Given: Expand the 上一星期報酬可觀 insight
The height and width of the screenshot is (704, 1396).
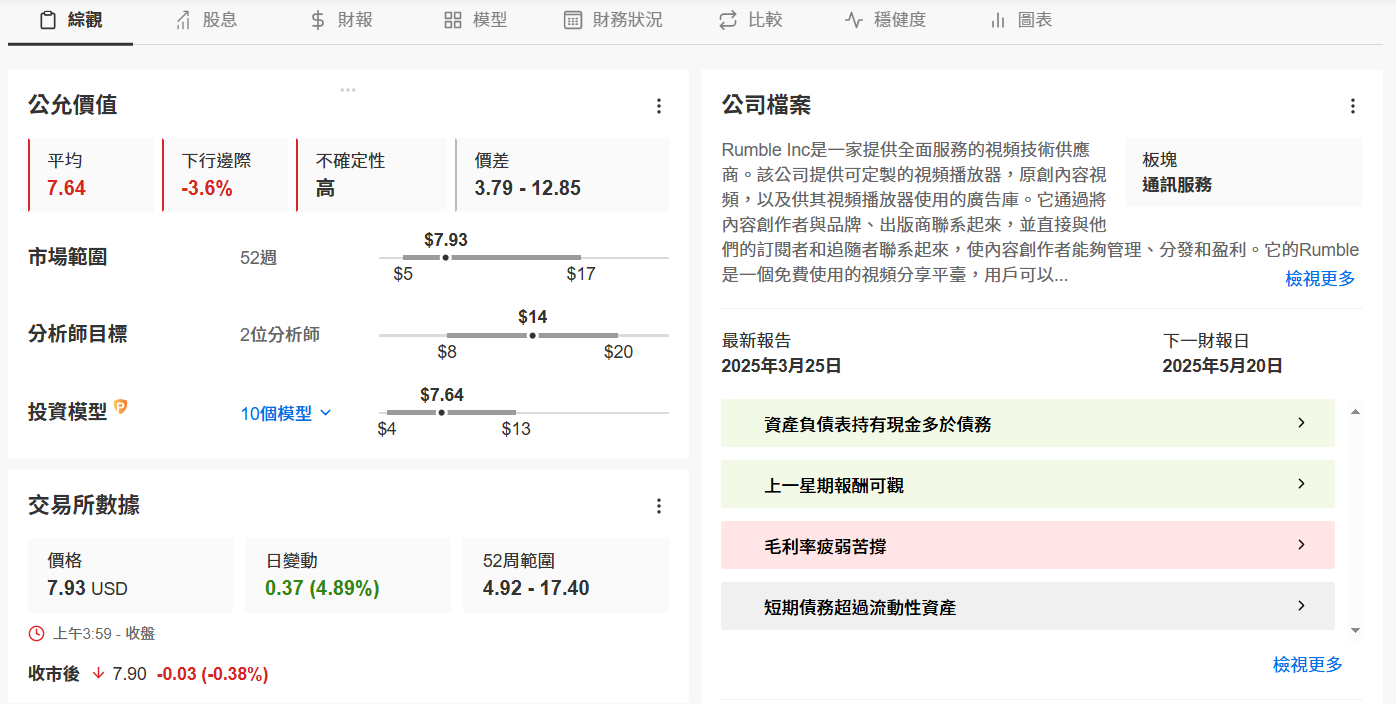Looking at the screenshot, I should click(x=1028, y=485).
